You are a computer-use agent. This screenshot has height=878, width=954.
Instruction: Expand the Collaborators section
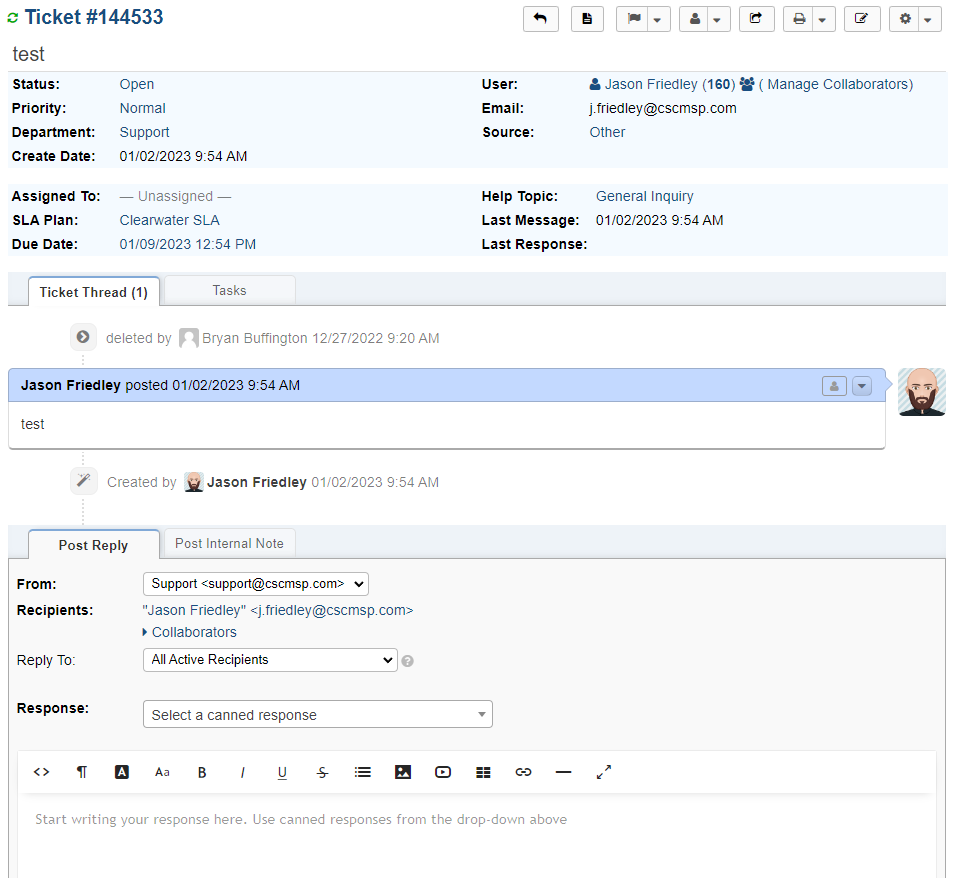click(190, 632)
